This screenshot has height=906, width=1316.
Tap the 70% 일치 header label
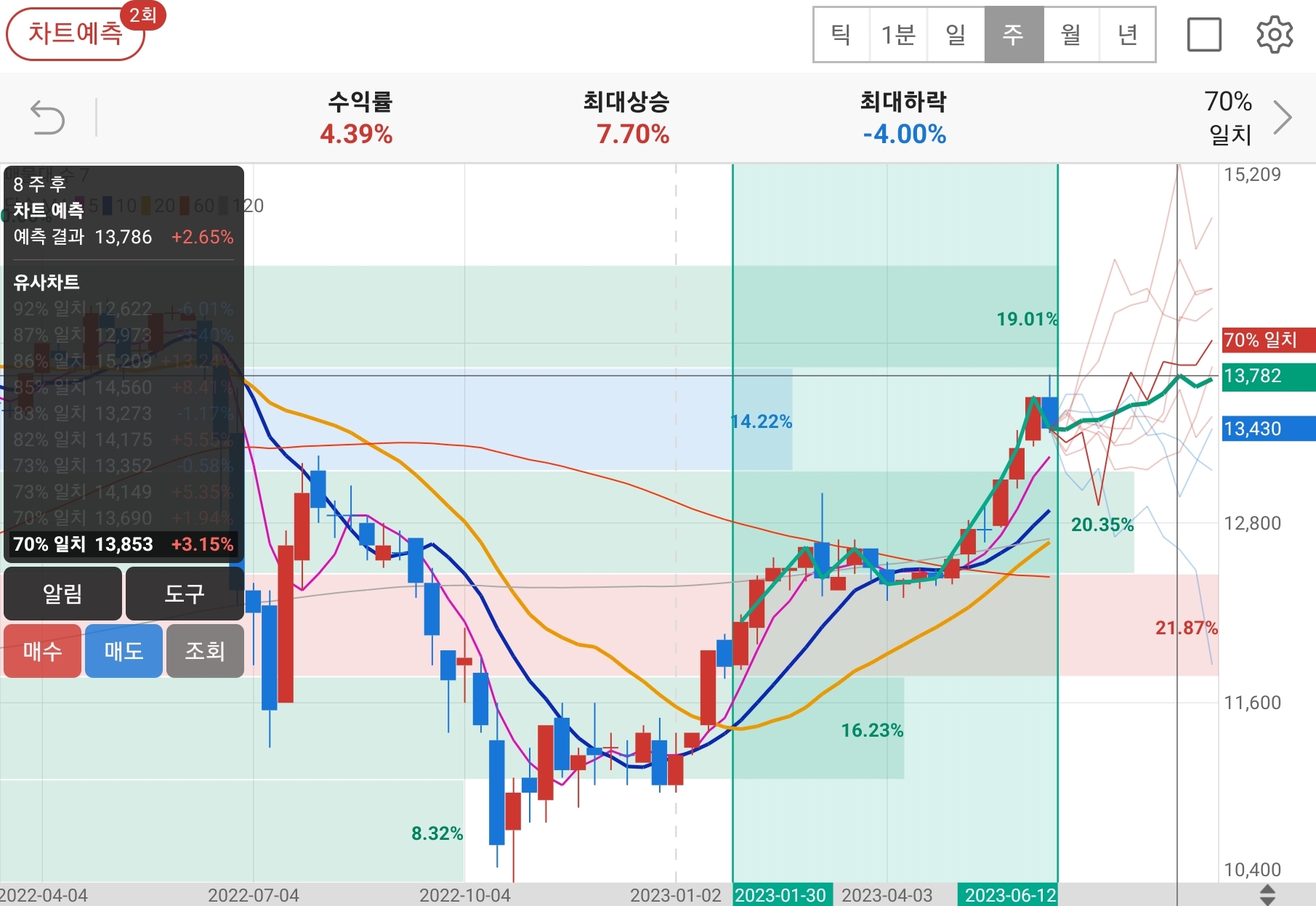pos(1229,117)
